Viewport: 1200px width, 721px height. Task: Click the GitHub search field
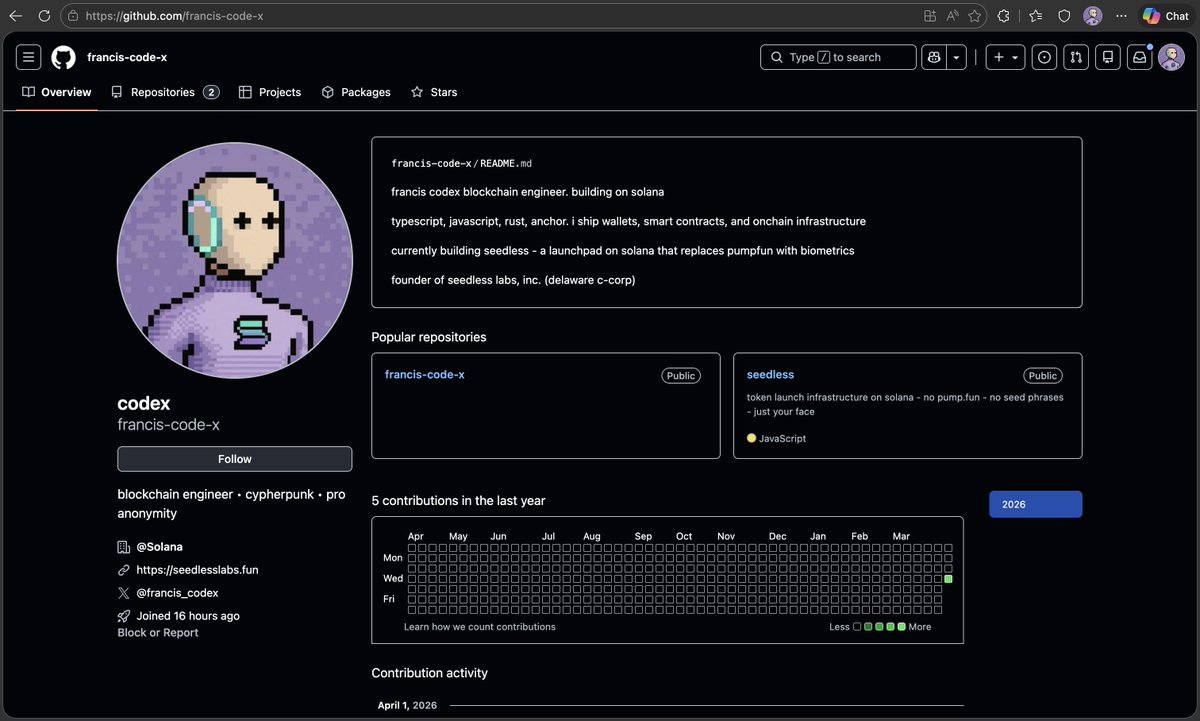pyautogui.click(x=838, y=57)
